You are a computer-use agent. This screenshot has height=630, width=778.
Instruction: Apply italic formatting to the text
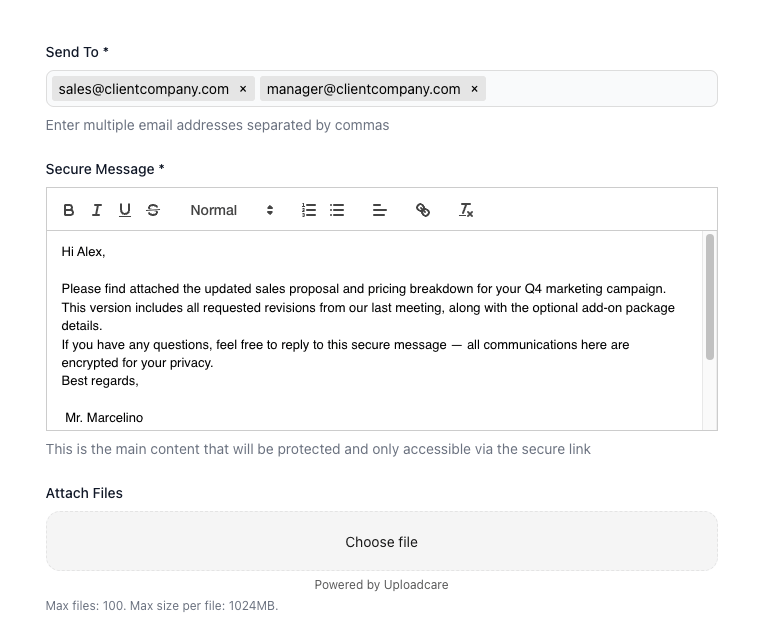point(97,210)
